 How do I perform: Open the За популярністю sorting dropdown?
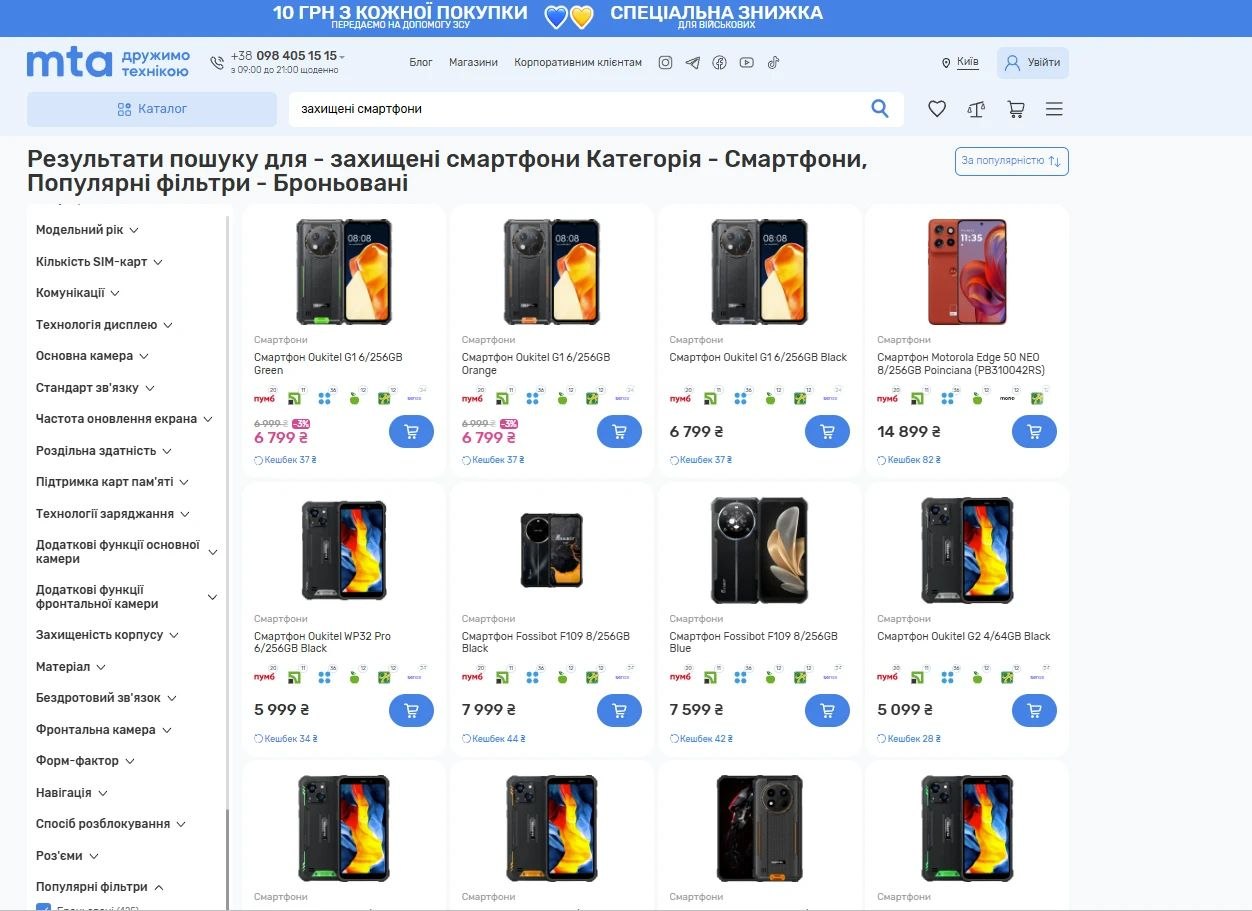[1011, 161]
